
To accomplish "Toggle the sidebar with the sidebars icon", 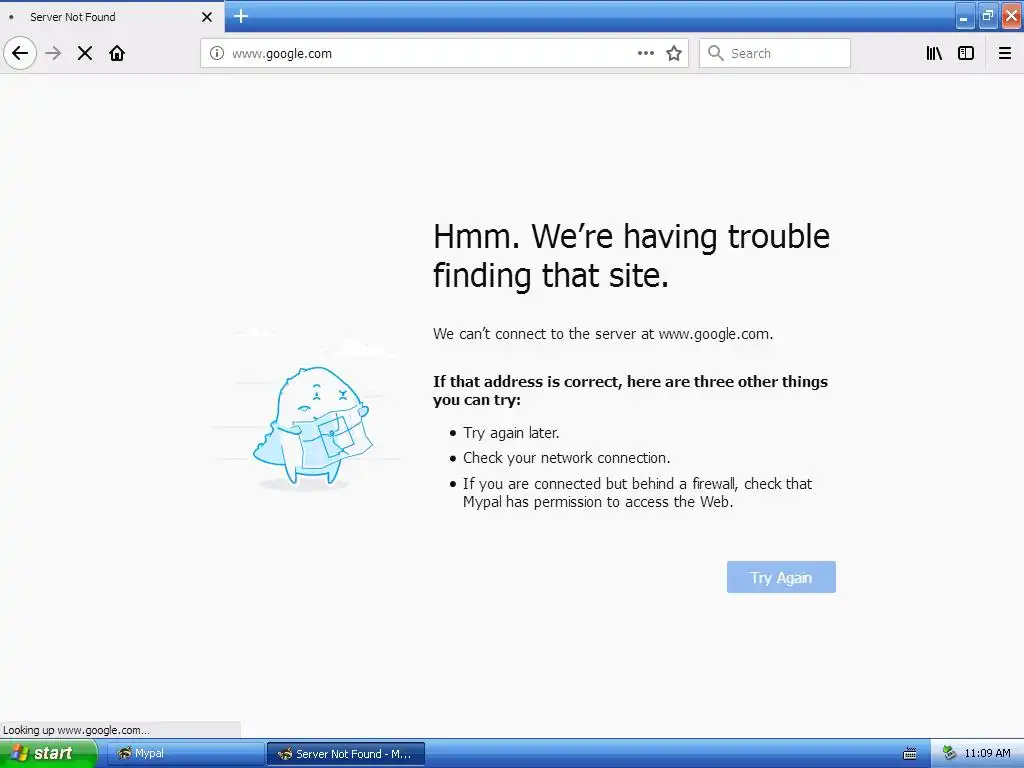I will [x=966, y=53].
